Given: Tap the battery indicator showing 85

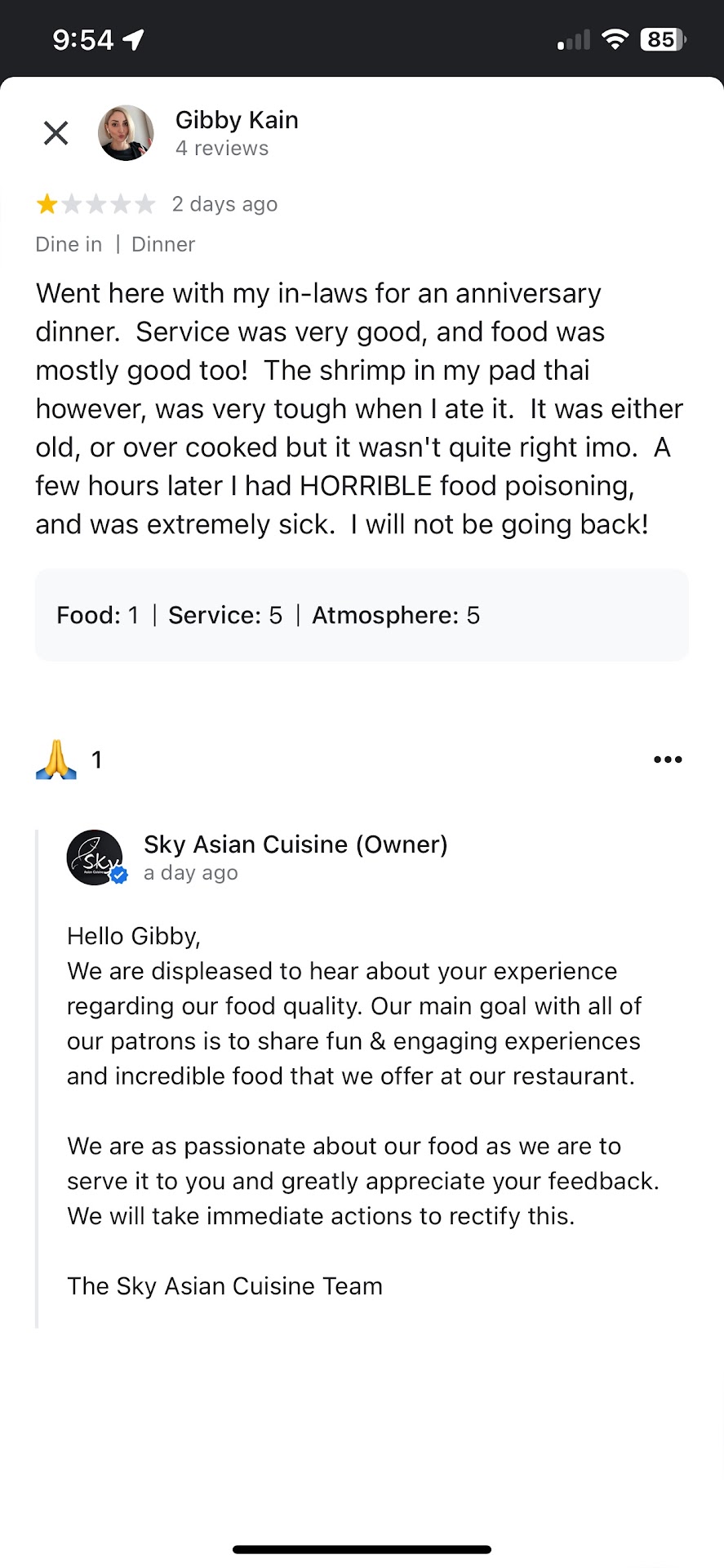Looking at the screenshot, I should 663,39.
